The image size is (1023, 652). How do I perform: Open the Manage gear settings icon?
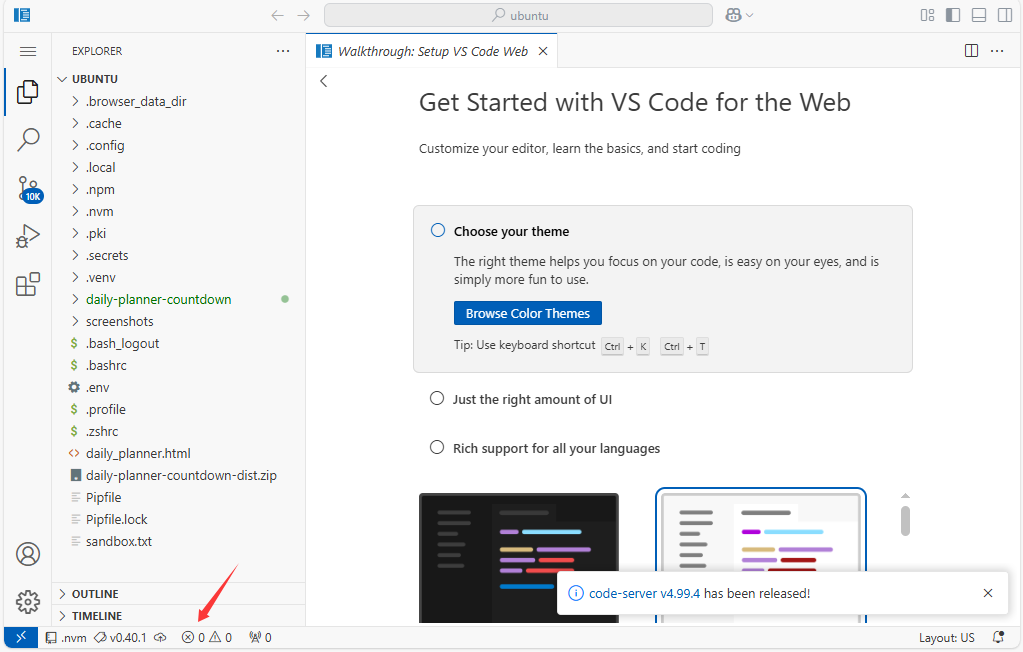pyautogui.click(x=28, y=601)
